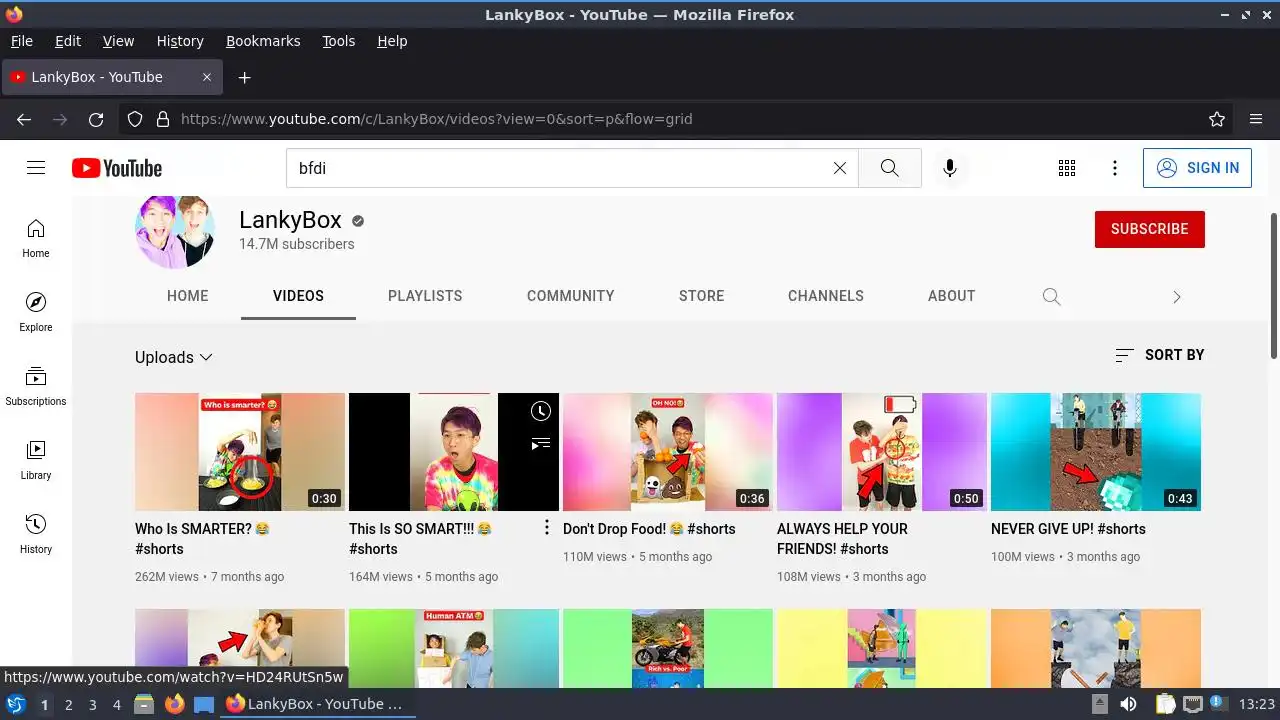Close the LankyBox - YouTube tab
This screenshot has width=1280, height=720.
tap(207, 77)
